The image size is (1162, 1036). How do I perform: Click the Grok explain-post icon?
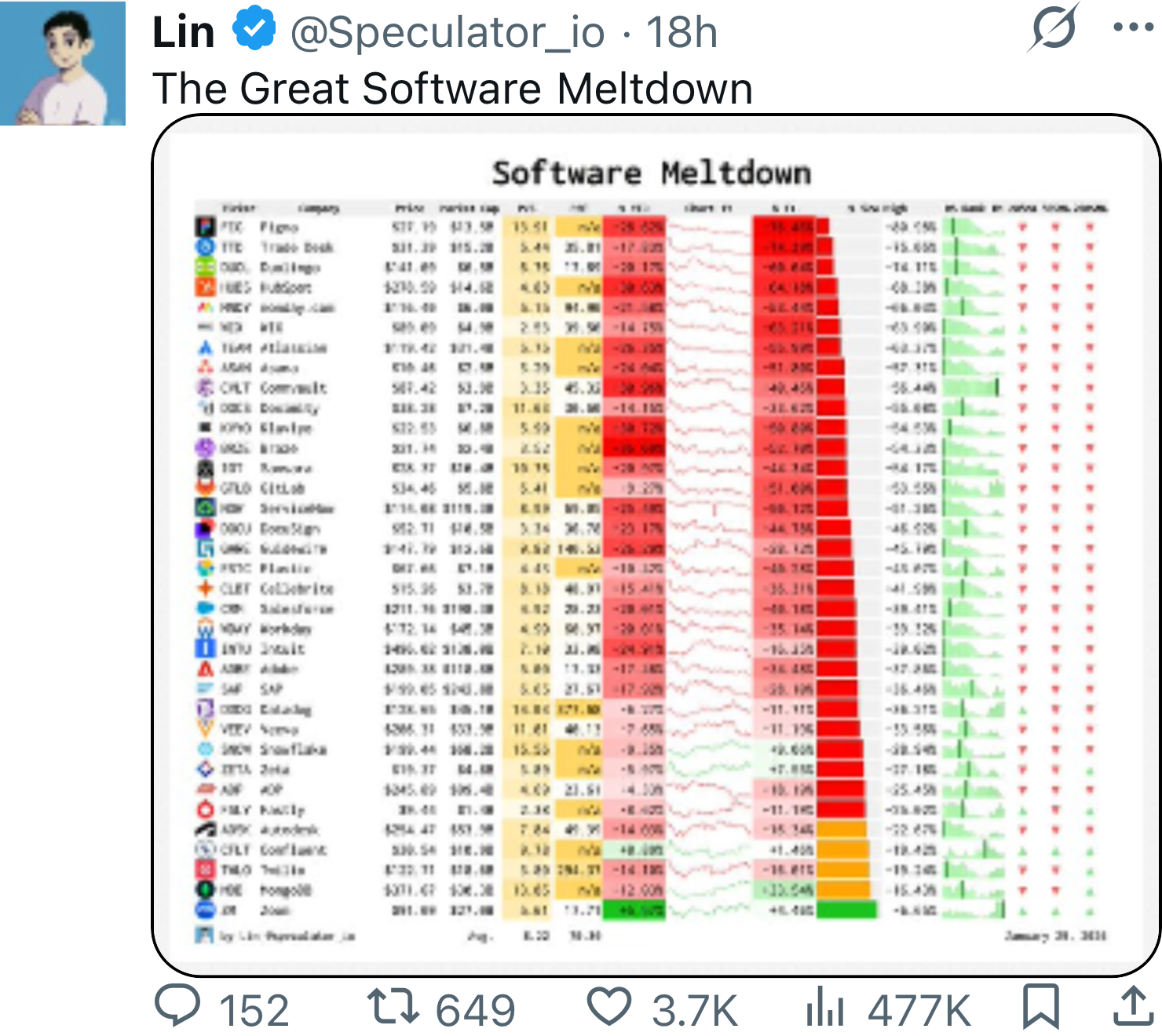(1053, 28)
